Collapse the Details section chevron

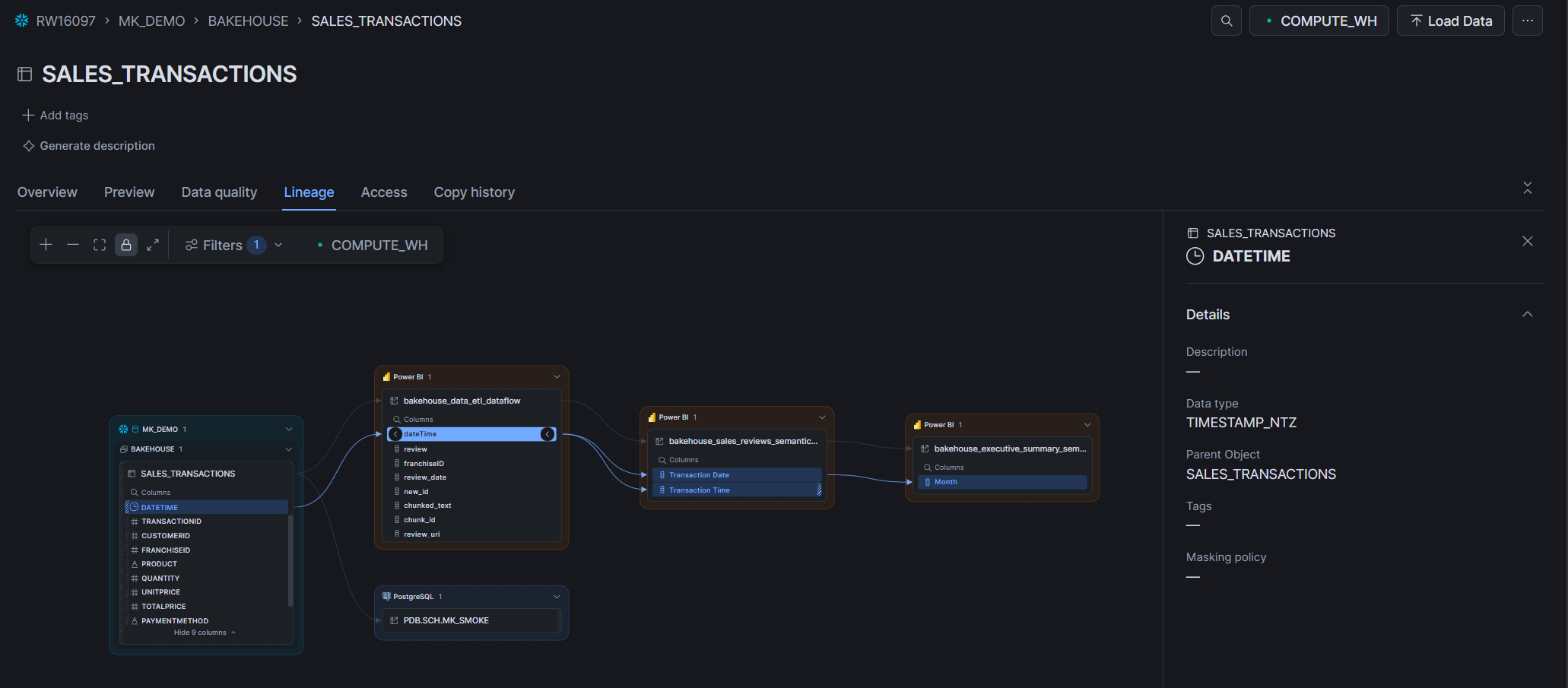(1528, 315)
